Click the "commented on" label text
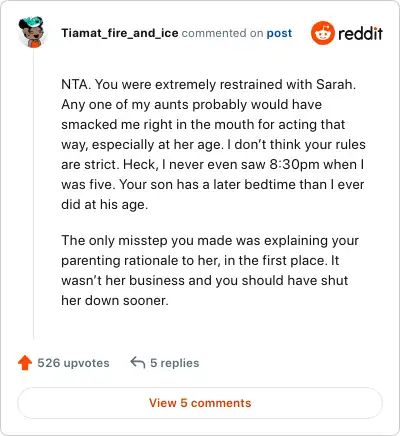400x436 pixels. click(222, 33)
